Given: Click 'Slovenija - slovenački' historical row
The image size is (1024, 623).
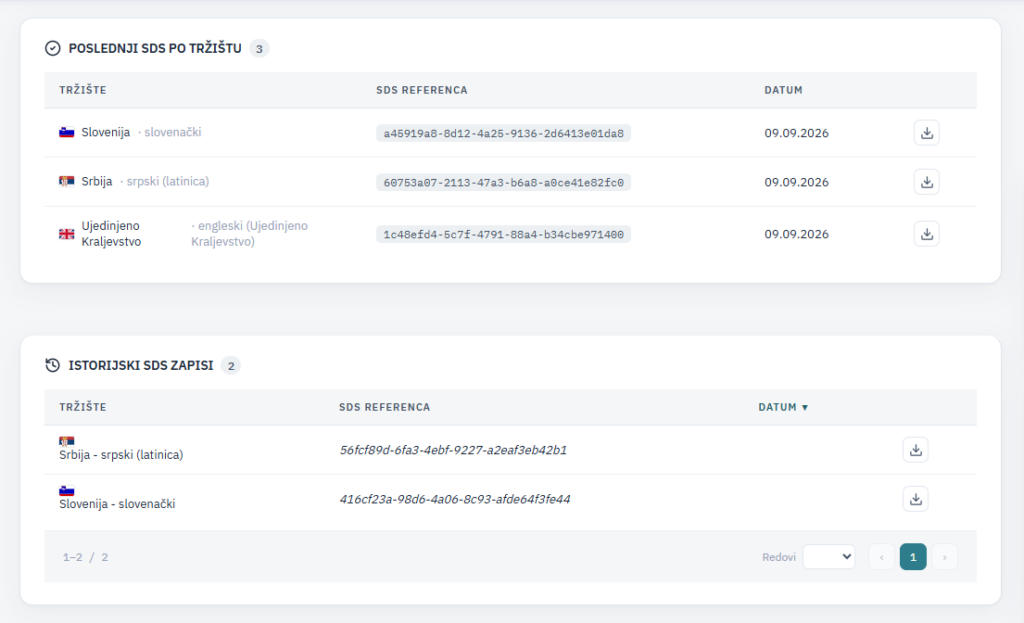Looking at the screenshot, I should click(510, 499).
